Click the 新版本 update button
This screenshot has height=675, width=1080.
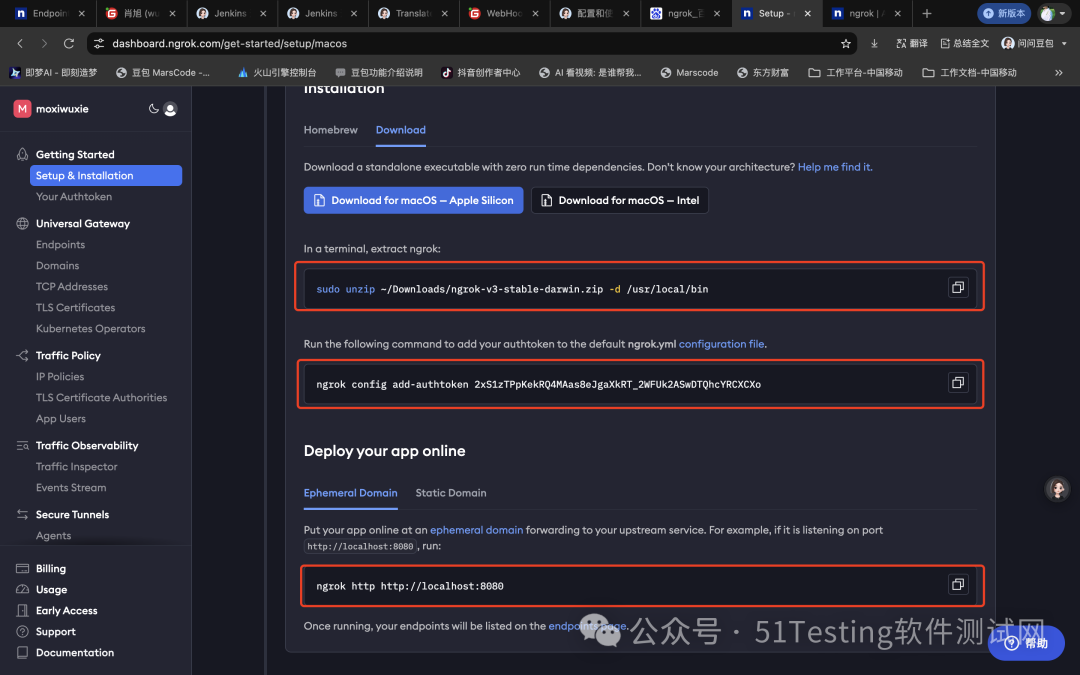tap(1004, 13)
